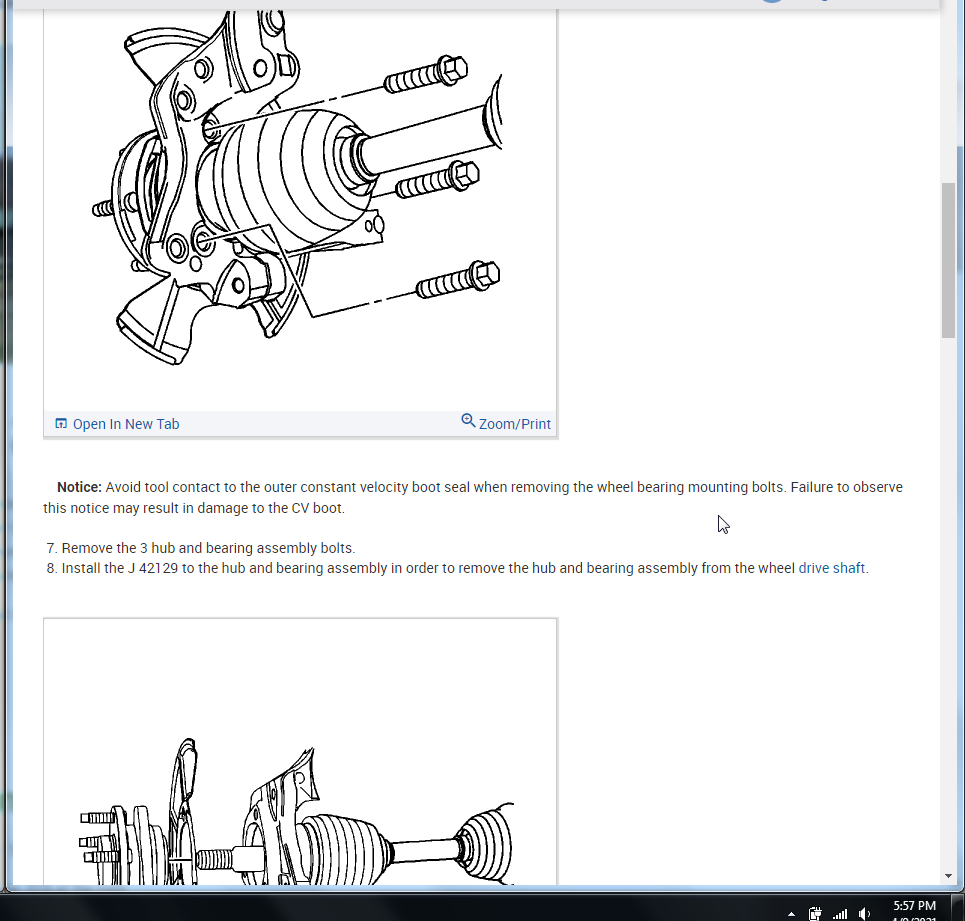The height and width of the screenshot is (921, 965).
Task: Click the Open In New Tab icon
Action: pos(61,423)
